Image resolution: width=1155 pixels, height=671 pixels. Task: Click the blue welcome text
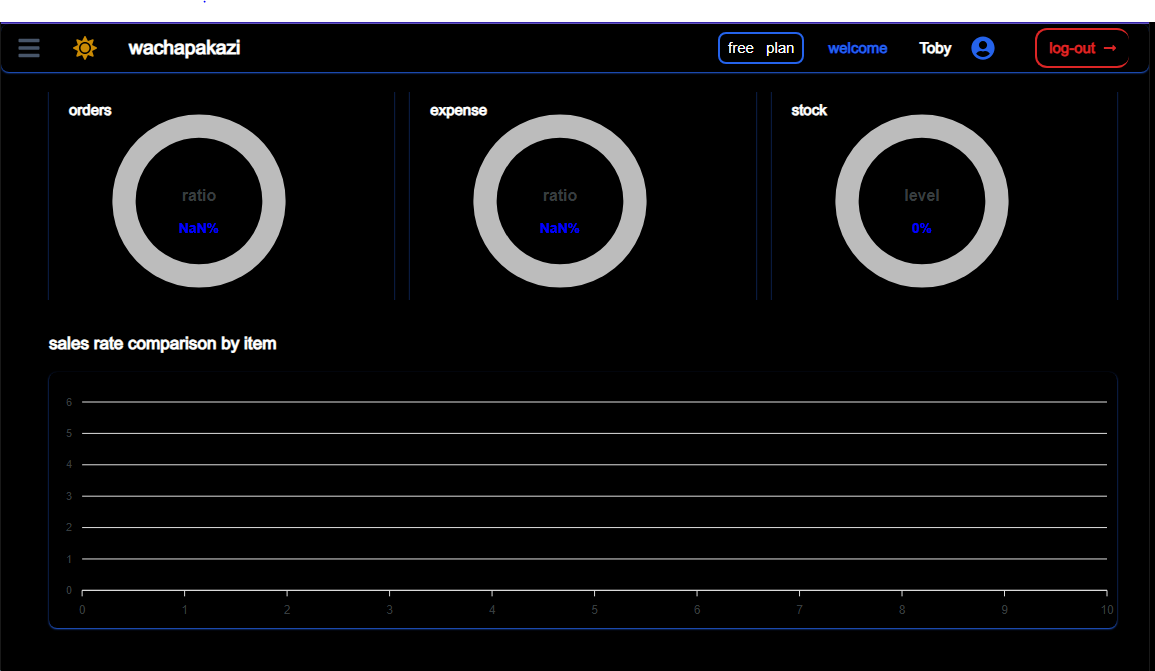(x=857, y=48)
